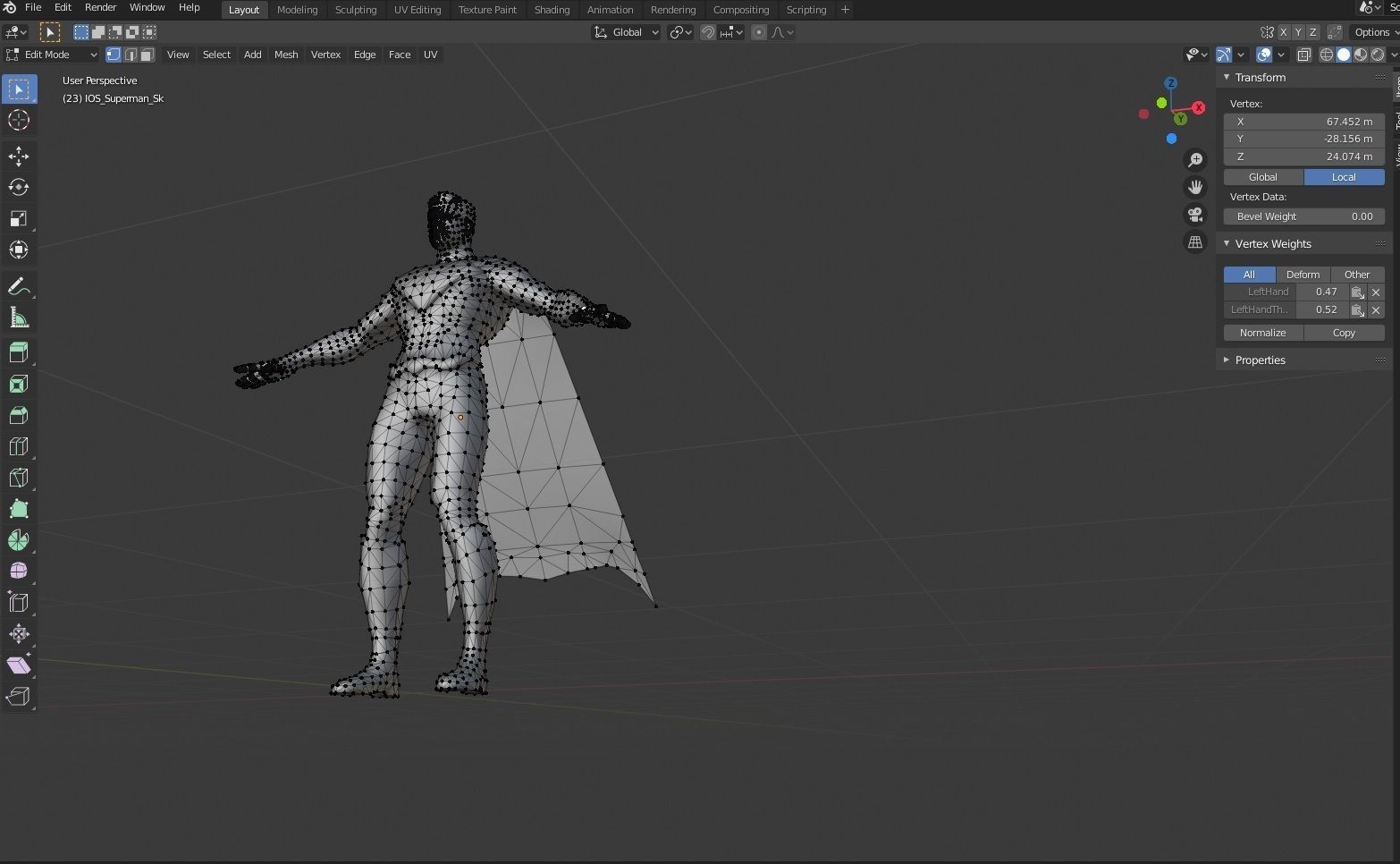Activate the Inset Faces tool
This screenshot has height=864, width=1400.
[x=19, y=384]
